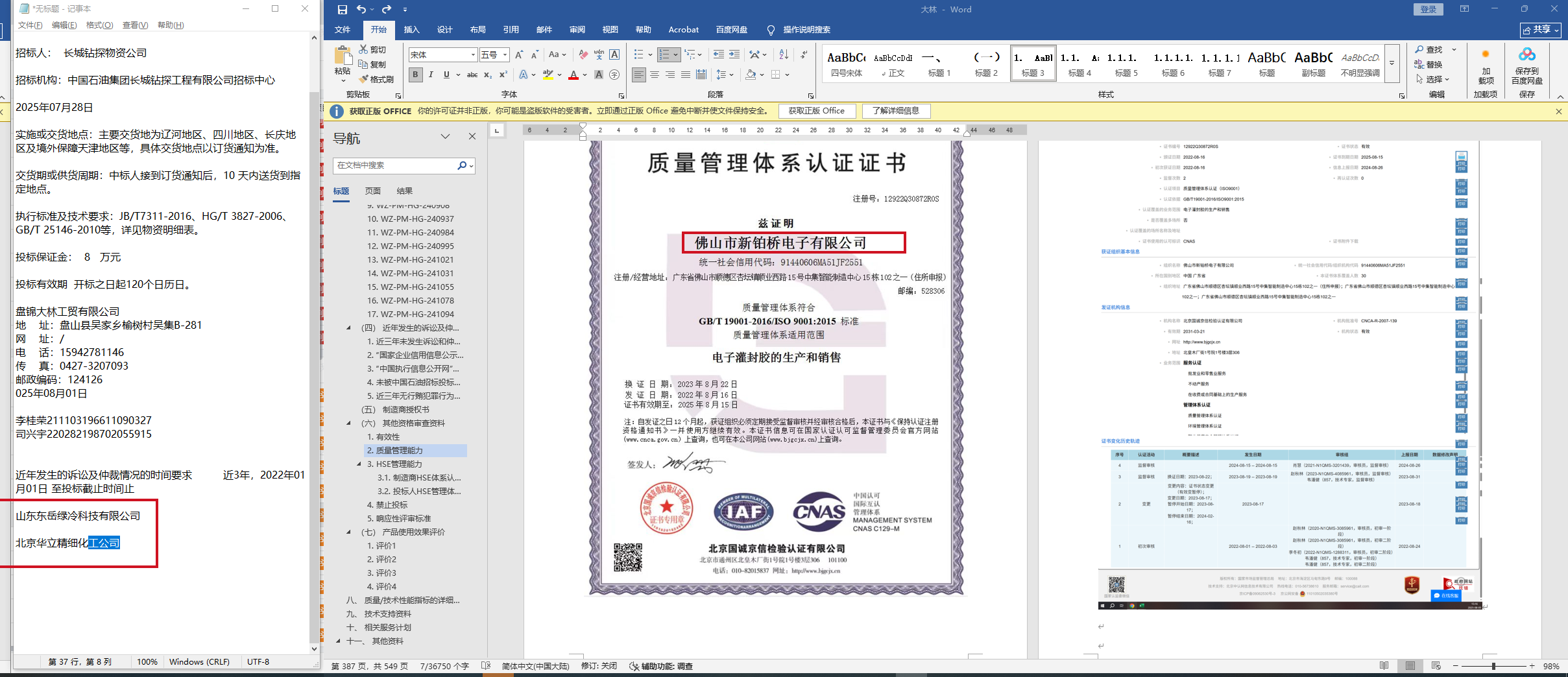This screenshot has height=677, width=1568.
Task: Click the 了解详细信息 button
Action: click(896, 111)
